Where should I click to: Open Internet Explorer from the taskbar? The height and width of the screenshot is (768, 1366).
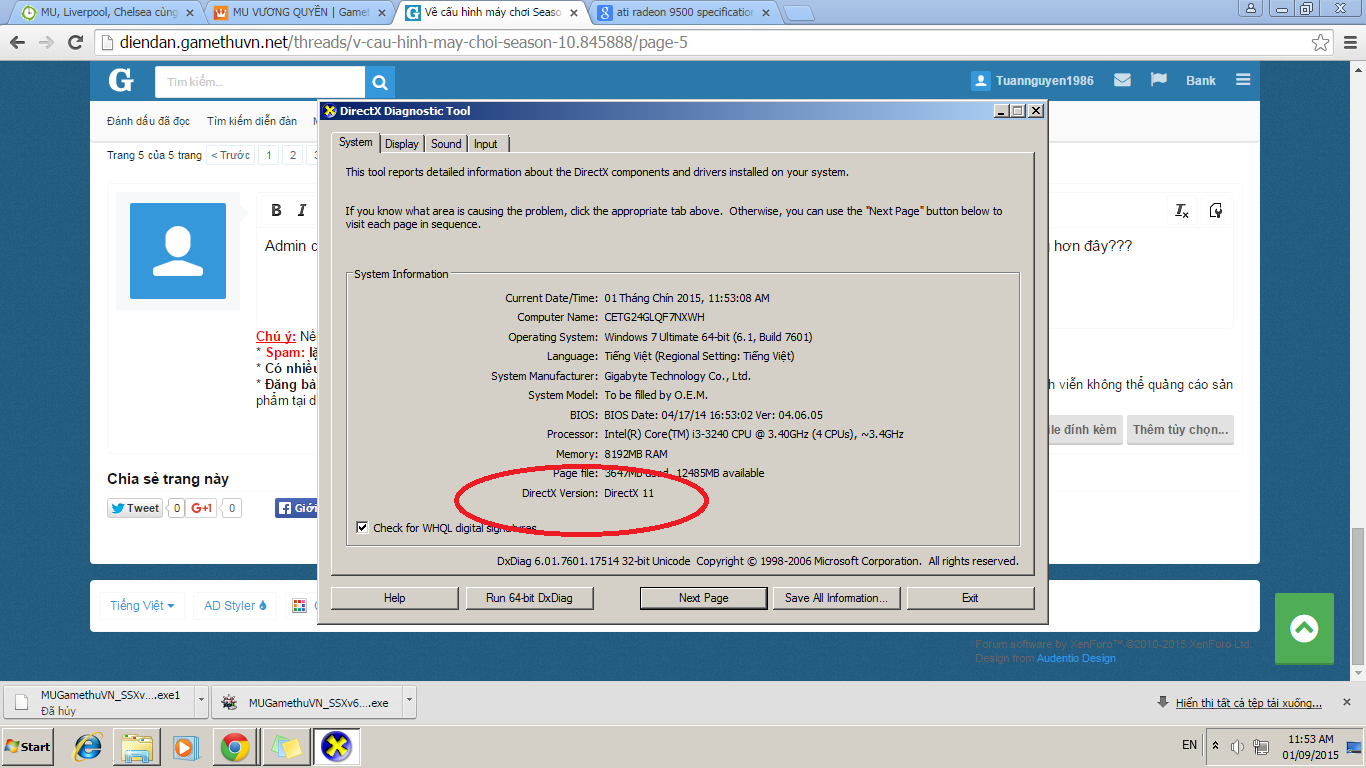pyautogui.click(x=88, y=747)
